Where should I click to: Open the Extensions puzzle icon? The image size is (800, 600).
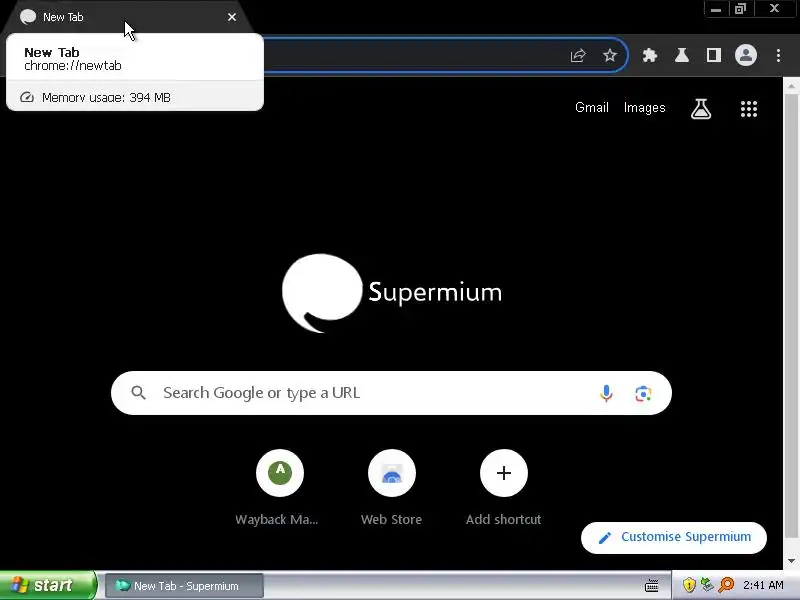pyautogui.click(x=649, y=55)
